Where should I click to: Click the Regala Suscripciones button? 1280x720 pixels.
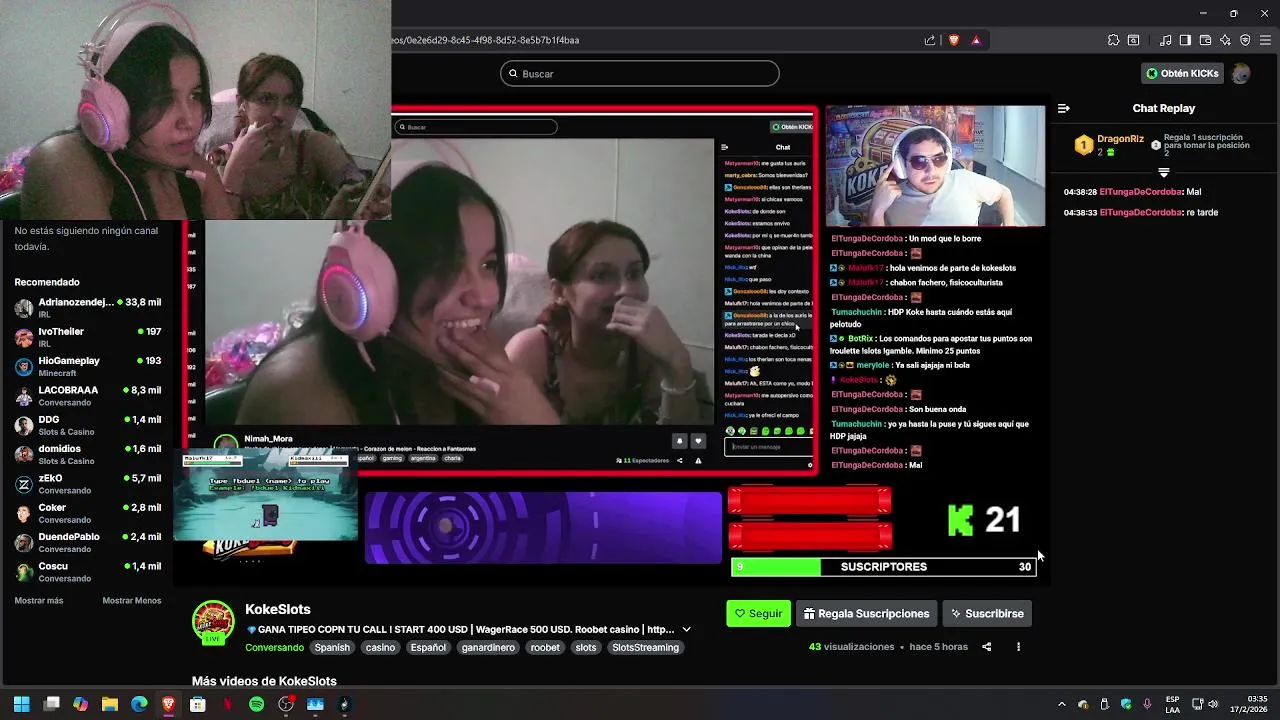pyautogui.click(x=866, y=613)
